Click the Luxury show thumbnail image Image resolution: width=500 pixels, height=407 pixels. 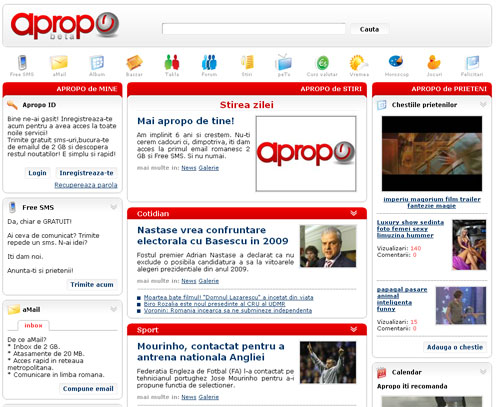click(469, 245)
